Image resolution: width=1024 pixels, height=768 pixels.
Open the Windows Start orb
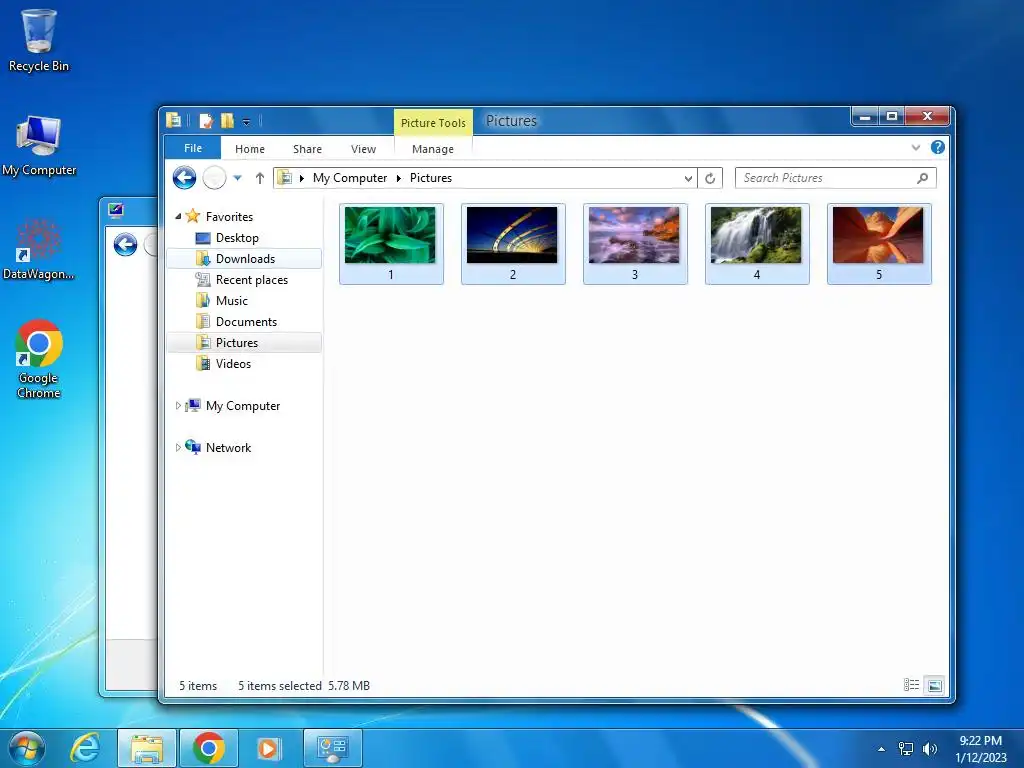coord(26,748)
